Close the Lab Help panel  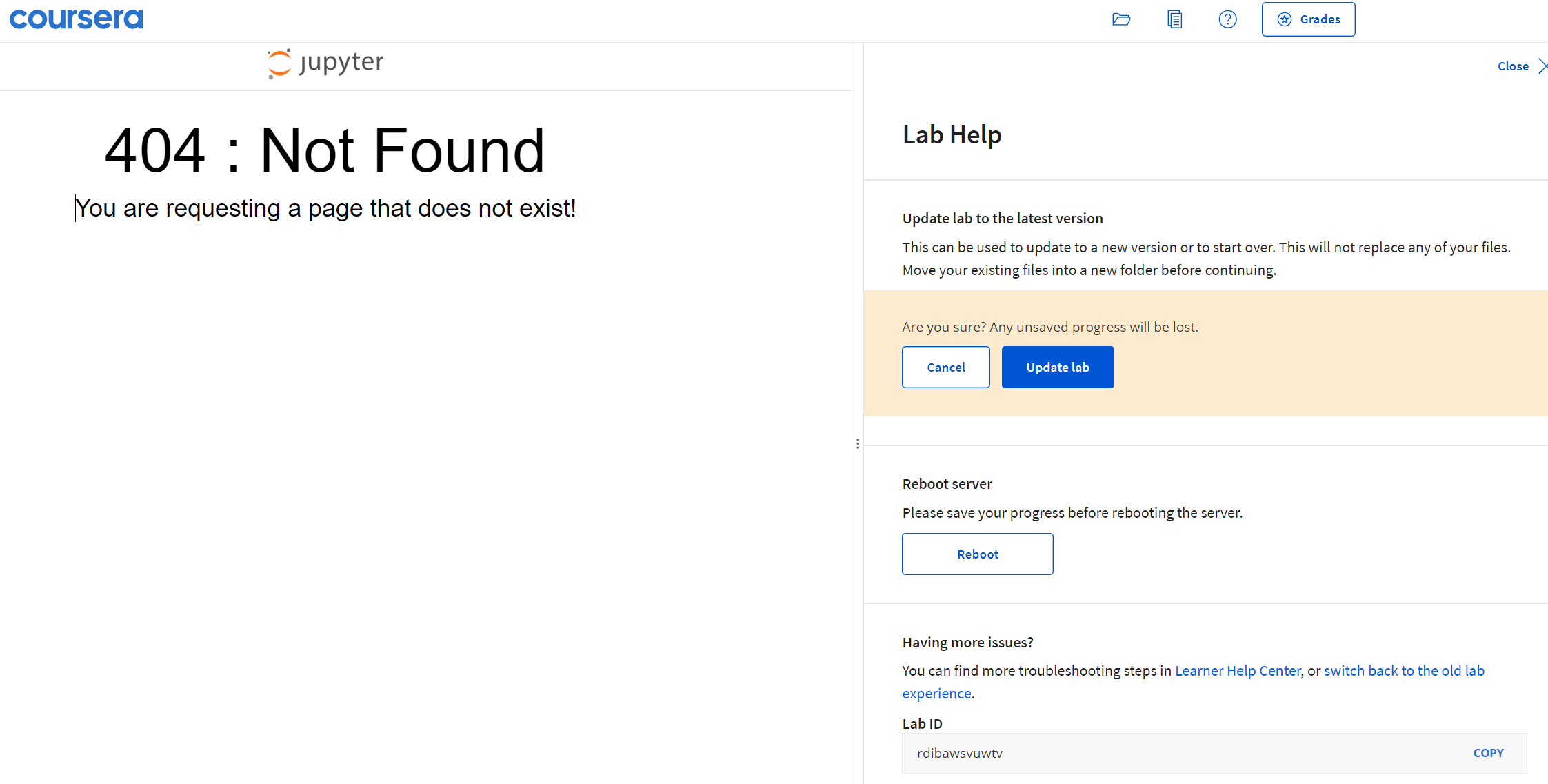point(1513,66)
